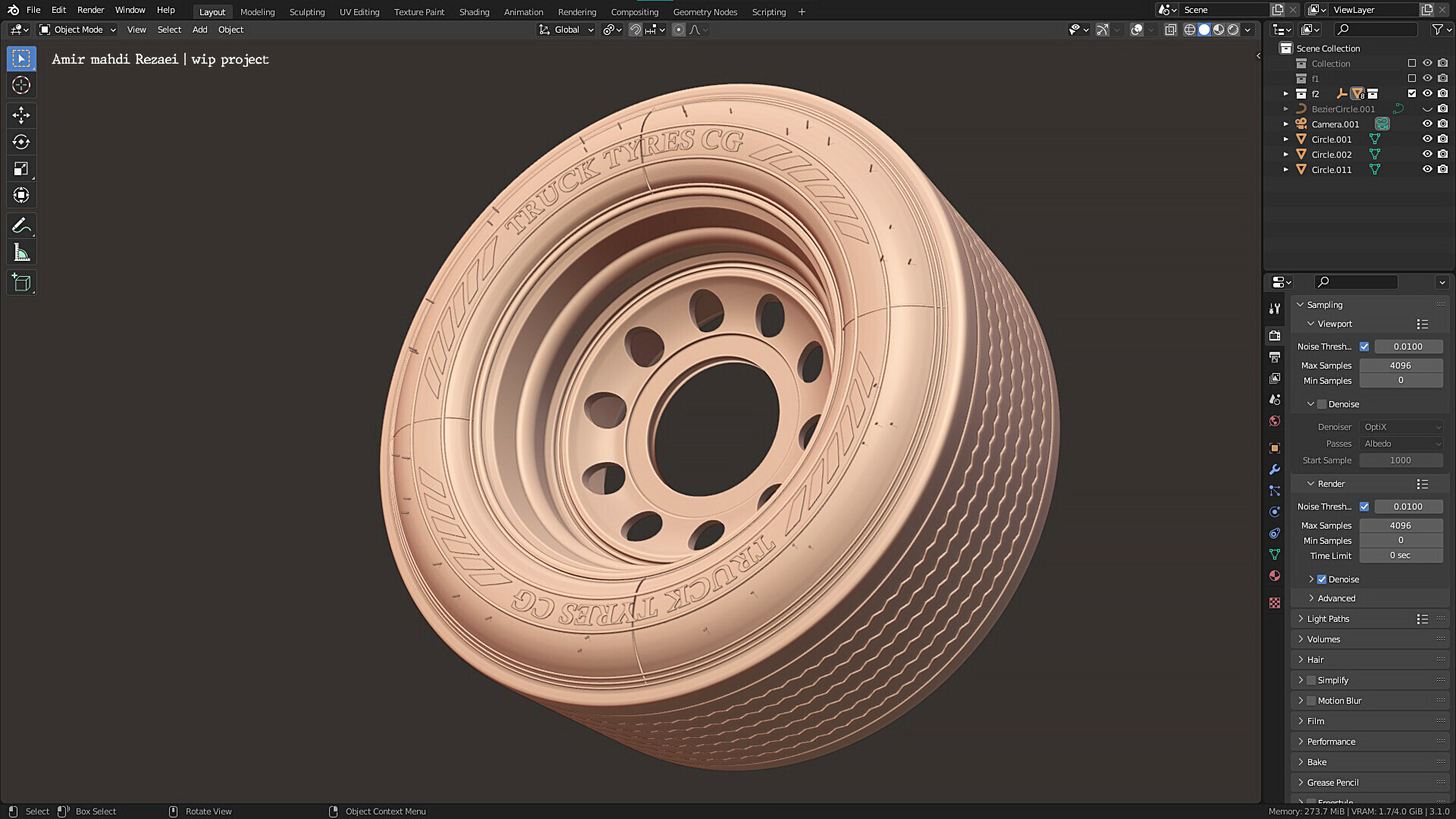The image size is (1456, 819).
Task: Toggle the Motion Blur checkbox
Action: pos(1311,700)
